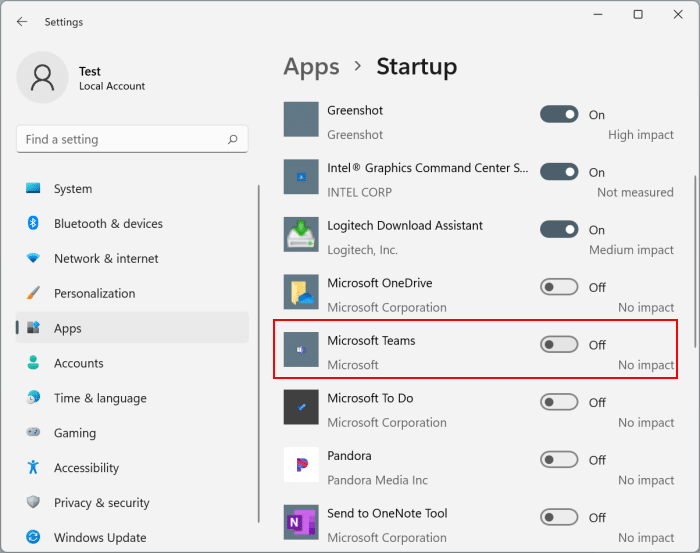Go to Gaming settings
Screen dimensions: 700x553
[132, 432]
